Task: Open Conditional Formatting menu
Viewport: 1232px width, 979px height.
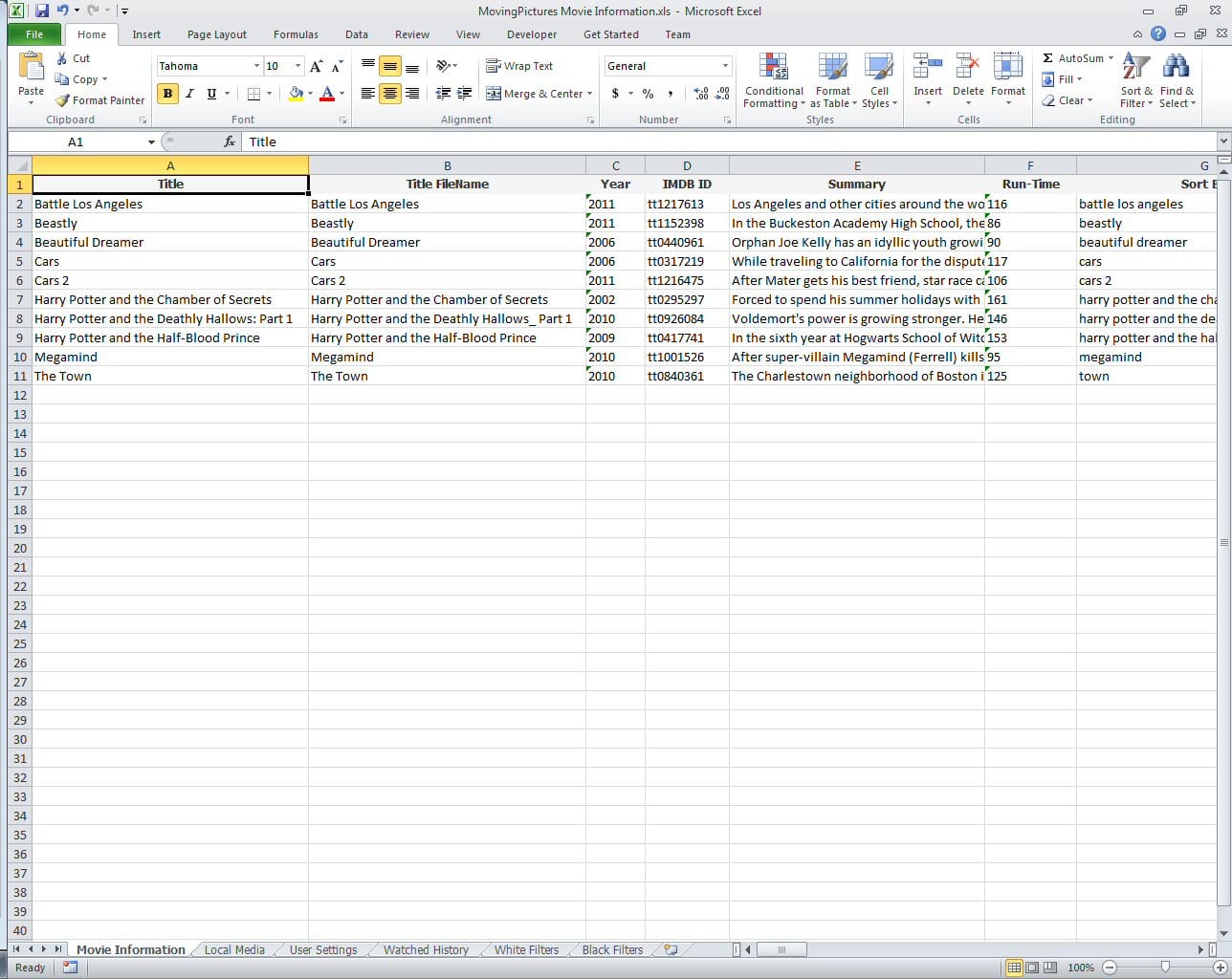Action: (774, 80)
